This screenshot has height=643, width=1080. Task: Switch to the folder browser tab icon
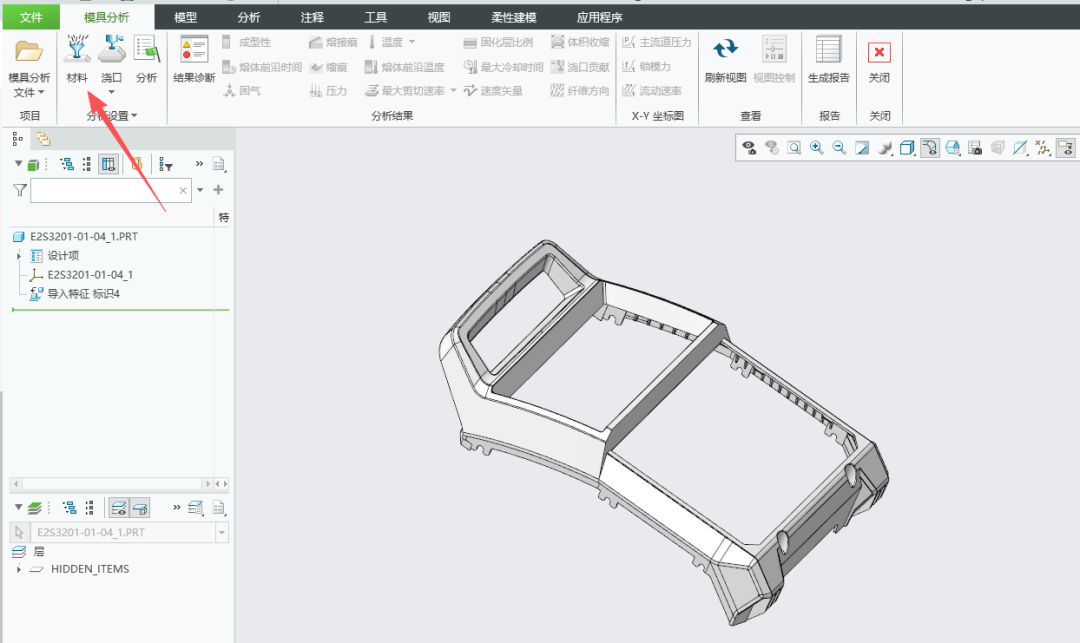coord(43,140)
